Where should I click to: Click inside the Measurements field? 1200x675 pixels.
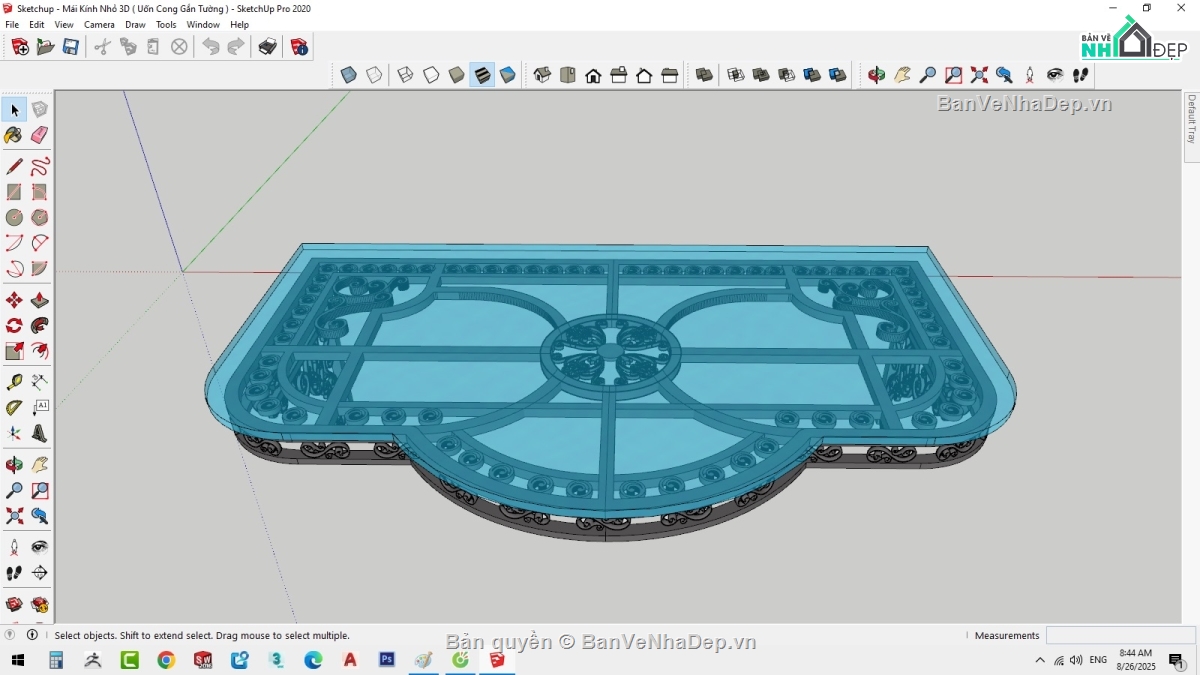[x=1120, y=635]
